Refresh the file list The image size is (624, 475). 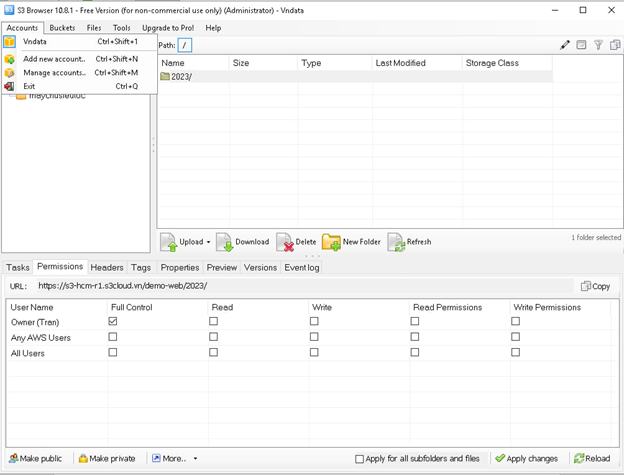pos(396,242)
